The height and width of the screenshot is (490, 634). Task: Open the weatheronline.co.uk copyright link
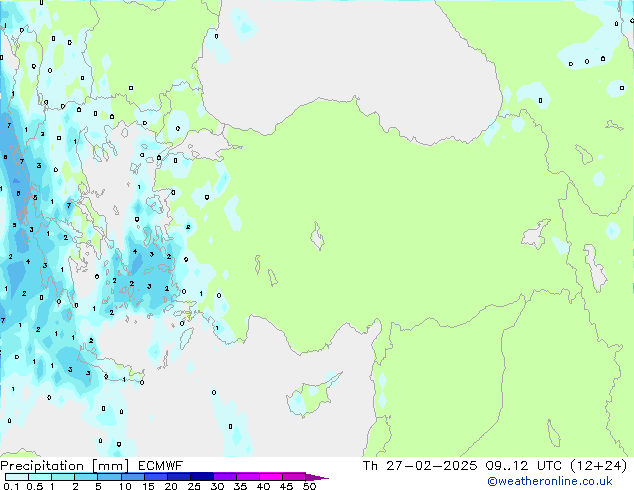coord(550,481)
